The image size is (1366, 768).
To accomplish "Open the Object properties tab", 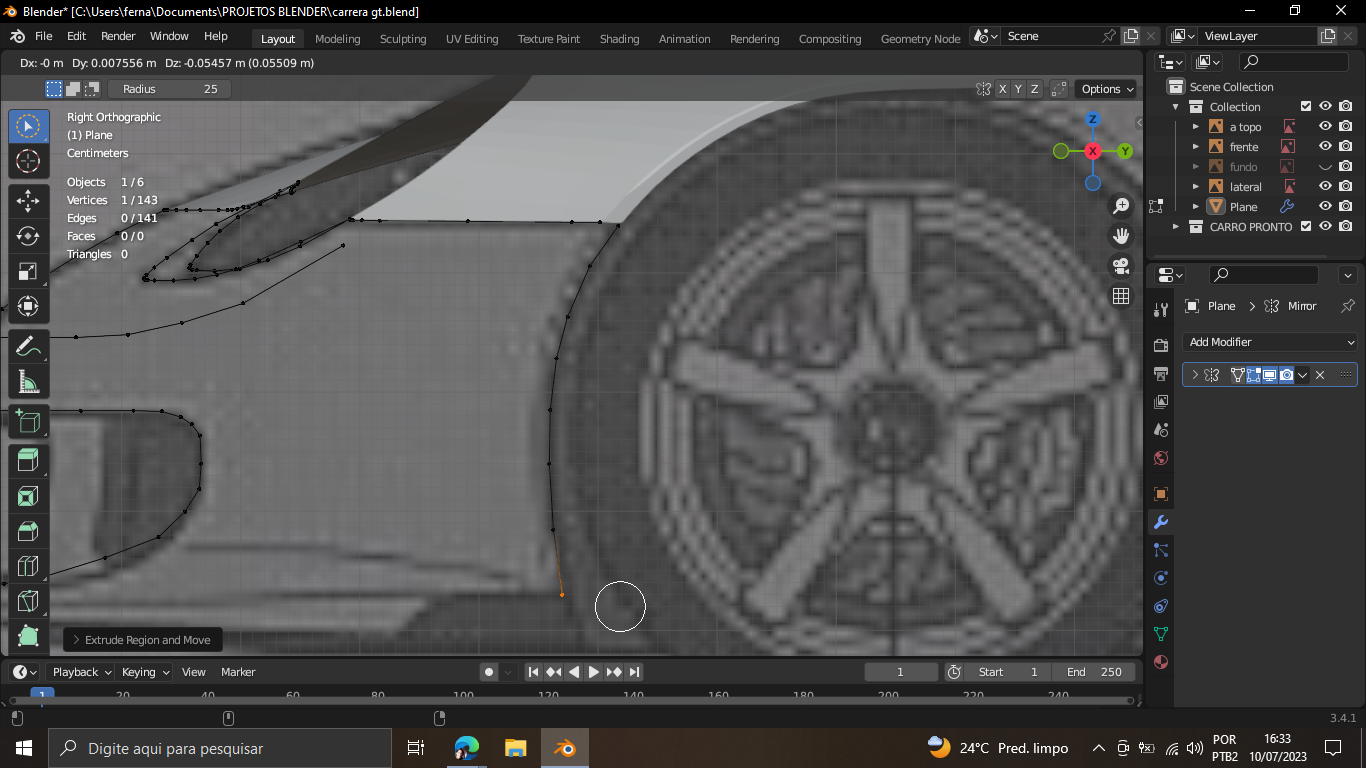I will (x=1161, y=494).
